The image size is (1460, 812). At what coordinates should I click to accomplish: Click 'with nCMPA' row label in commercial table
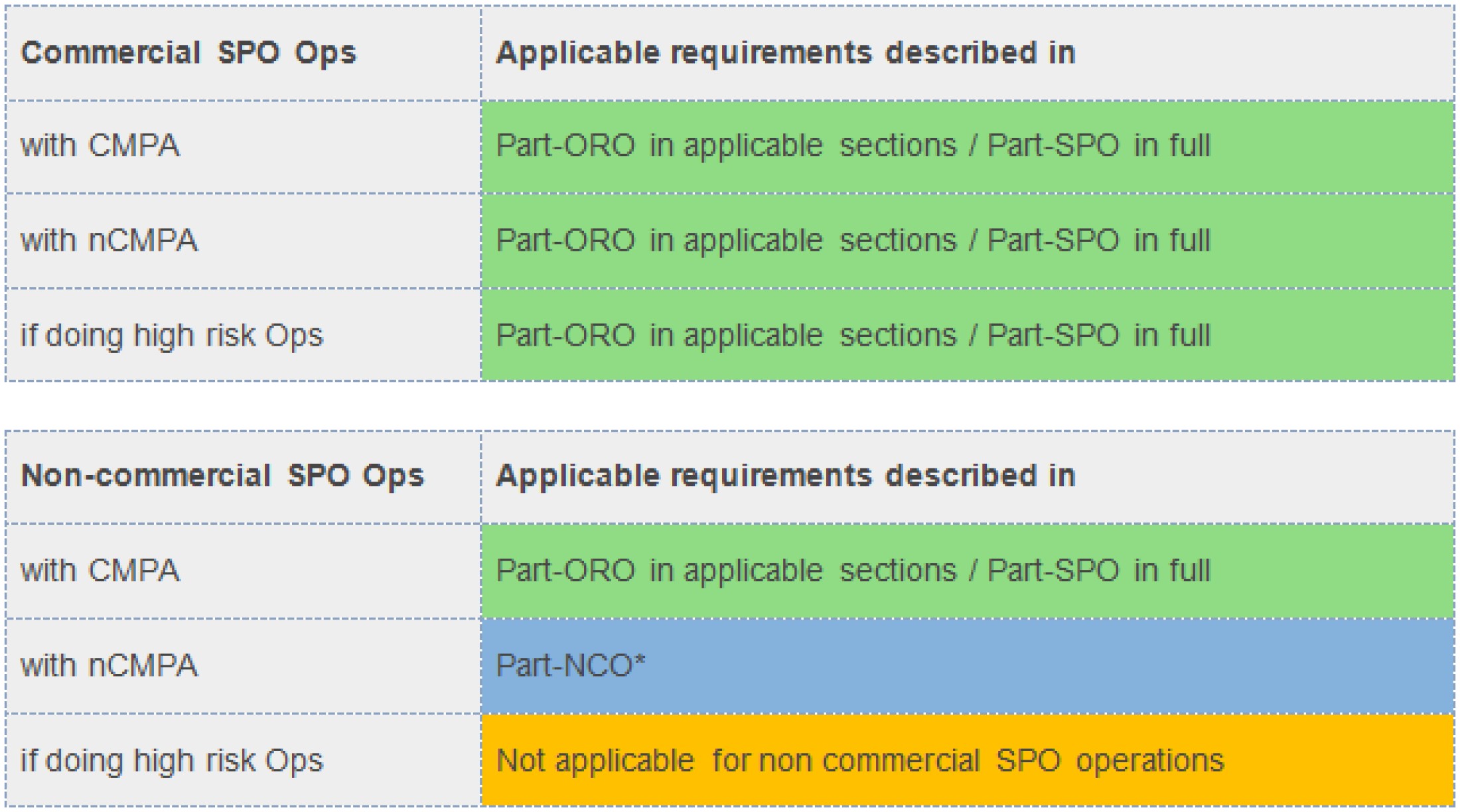[x=244, y=241]
